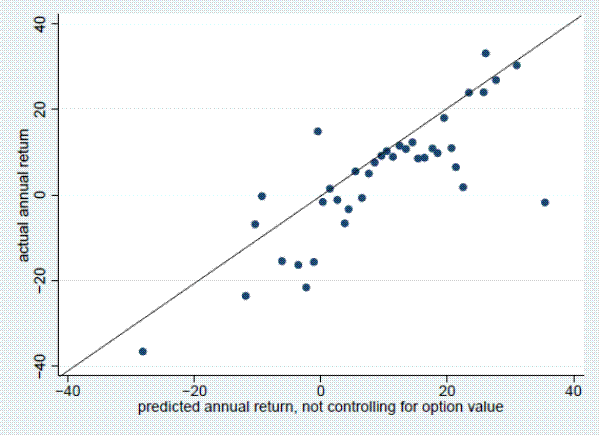Click the far-right outlier data point
Viewport: 600px width, 436px height.
[x=545, y=202]
